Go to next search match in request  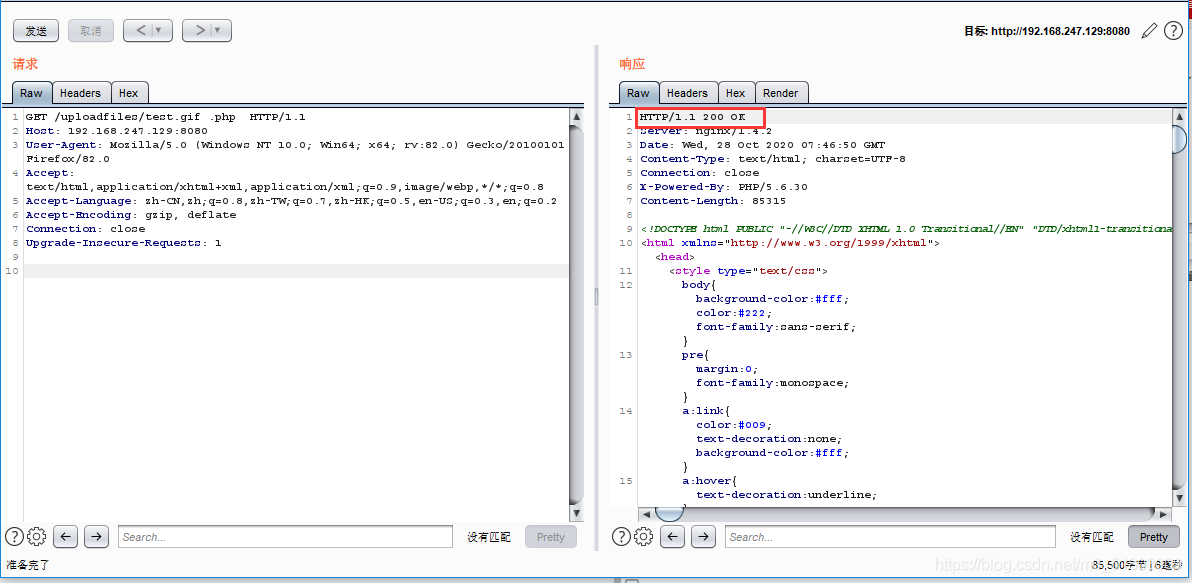[96, 537]
